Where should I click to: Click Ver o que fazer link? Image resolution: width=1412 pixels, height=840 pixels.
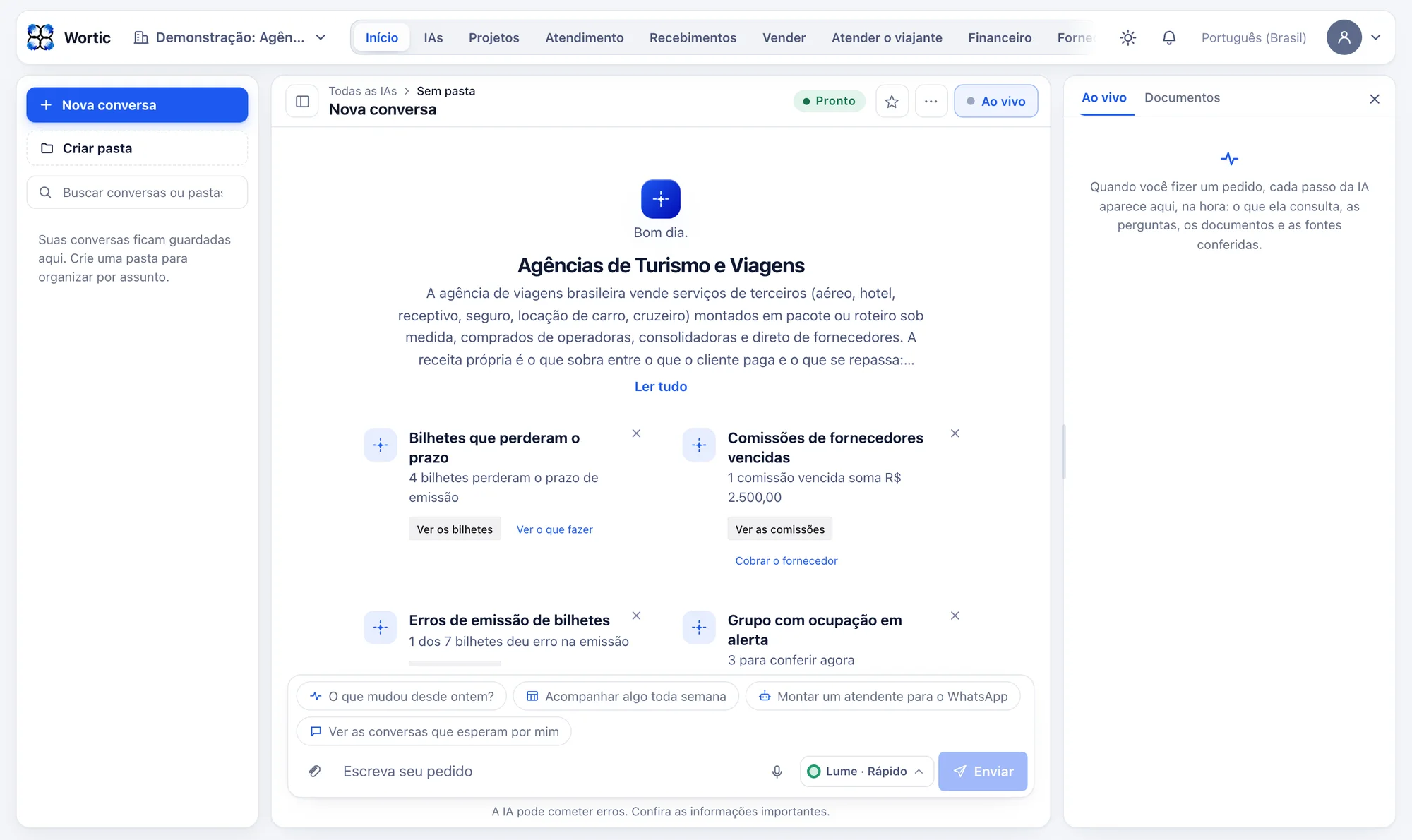point(555,529)
